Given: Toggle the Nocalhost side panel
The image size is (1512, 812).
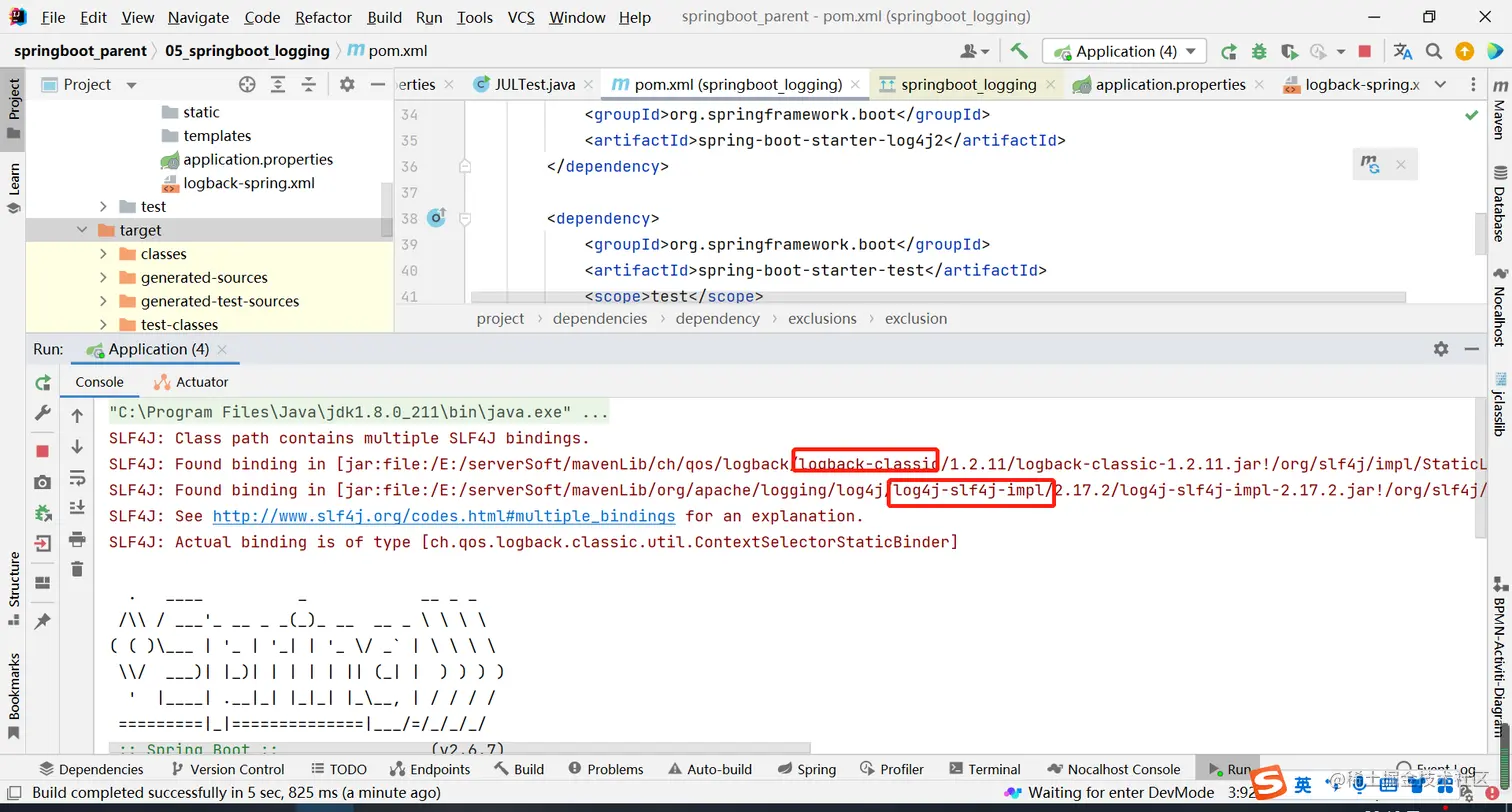Looking at the screenshot, I should [1499, 308].
